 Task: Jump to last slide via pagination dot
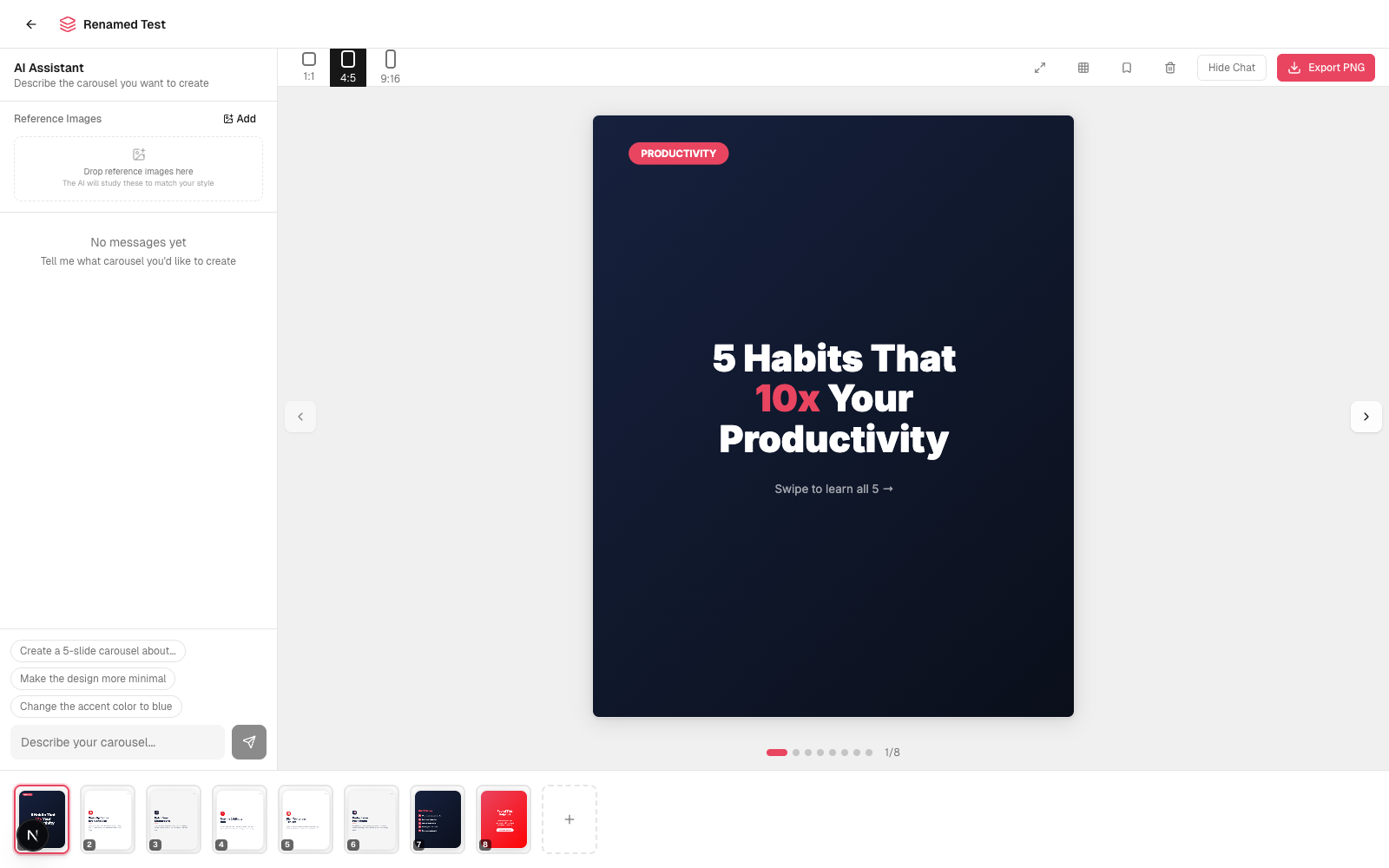tap(869, 753)
